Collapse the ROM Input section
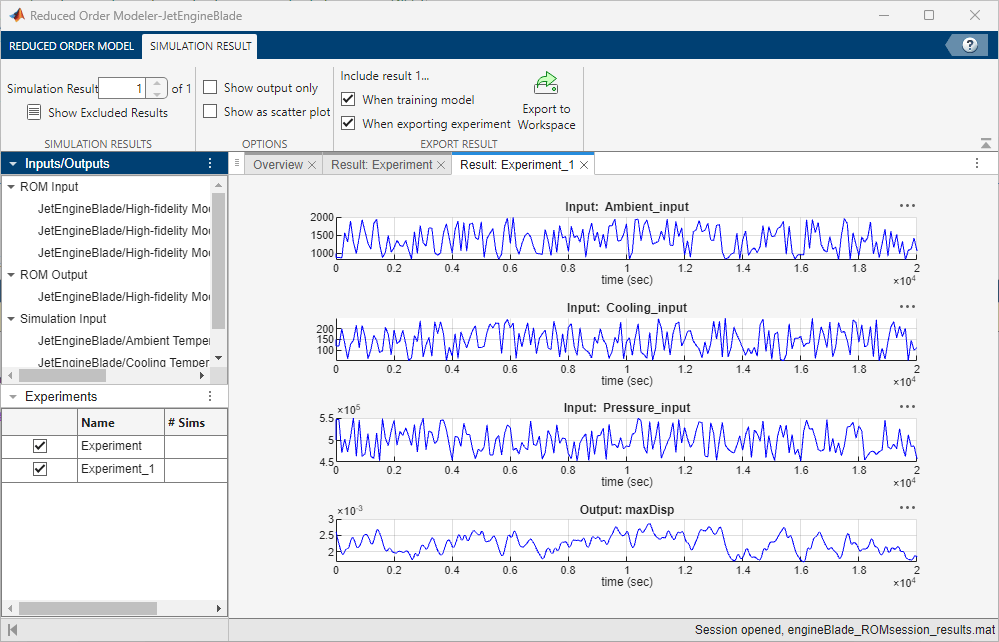 10,186
